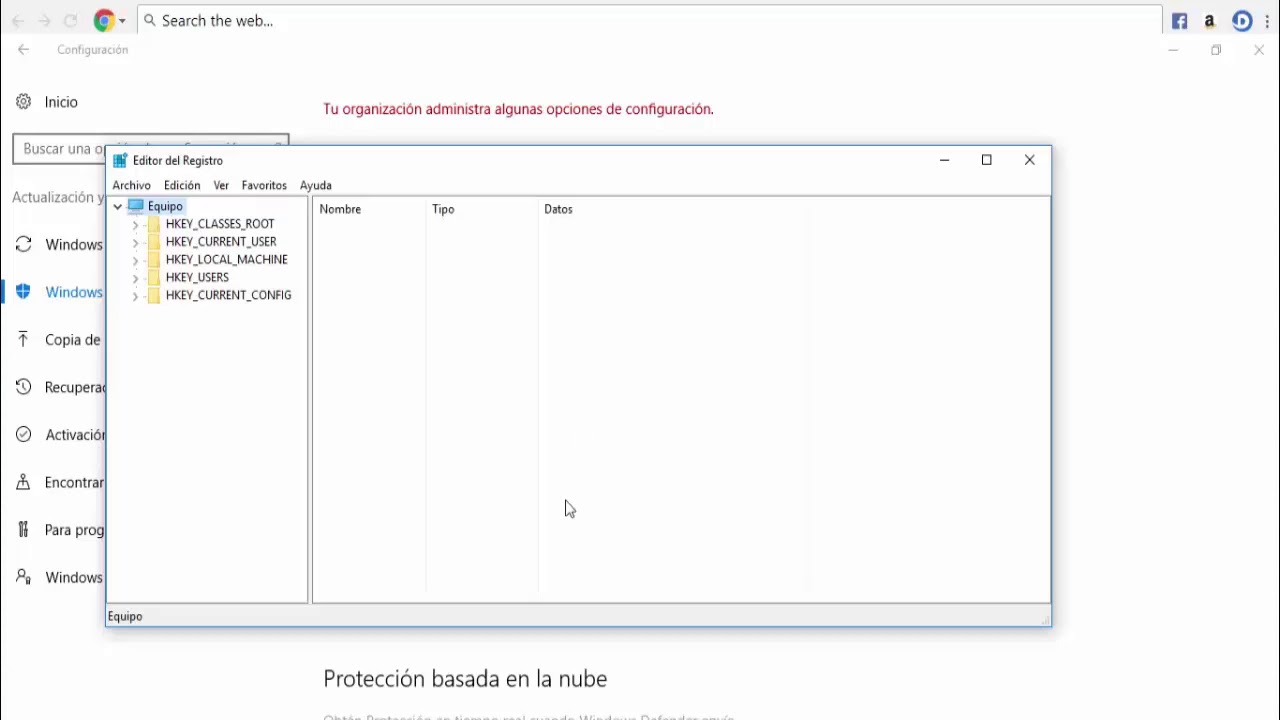Screen dimensions: 1280x720
Task: Select the HKEY_USERS label
Action: pyautogui.click(x=197, y=278)
